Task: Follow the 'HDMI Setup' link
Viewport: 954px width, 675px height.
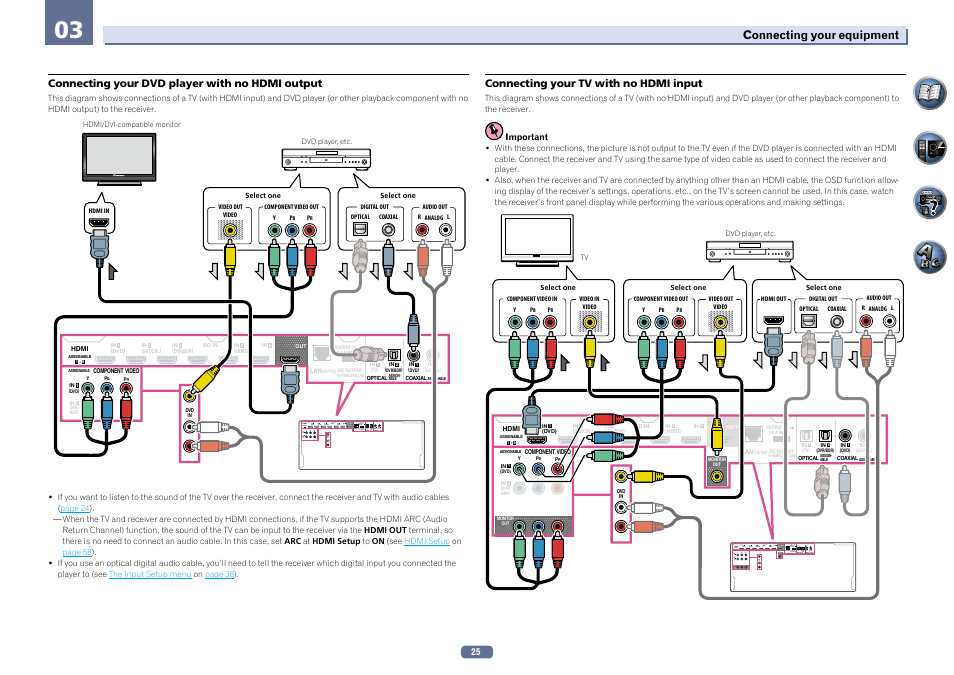Action: click(427, 541)
